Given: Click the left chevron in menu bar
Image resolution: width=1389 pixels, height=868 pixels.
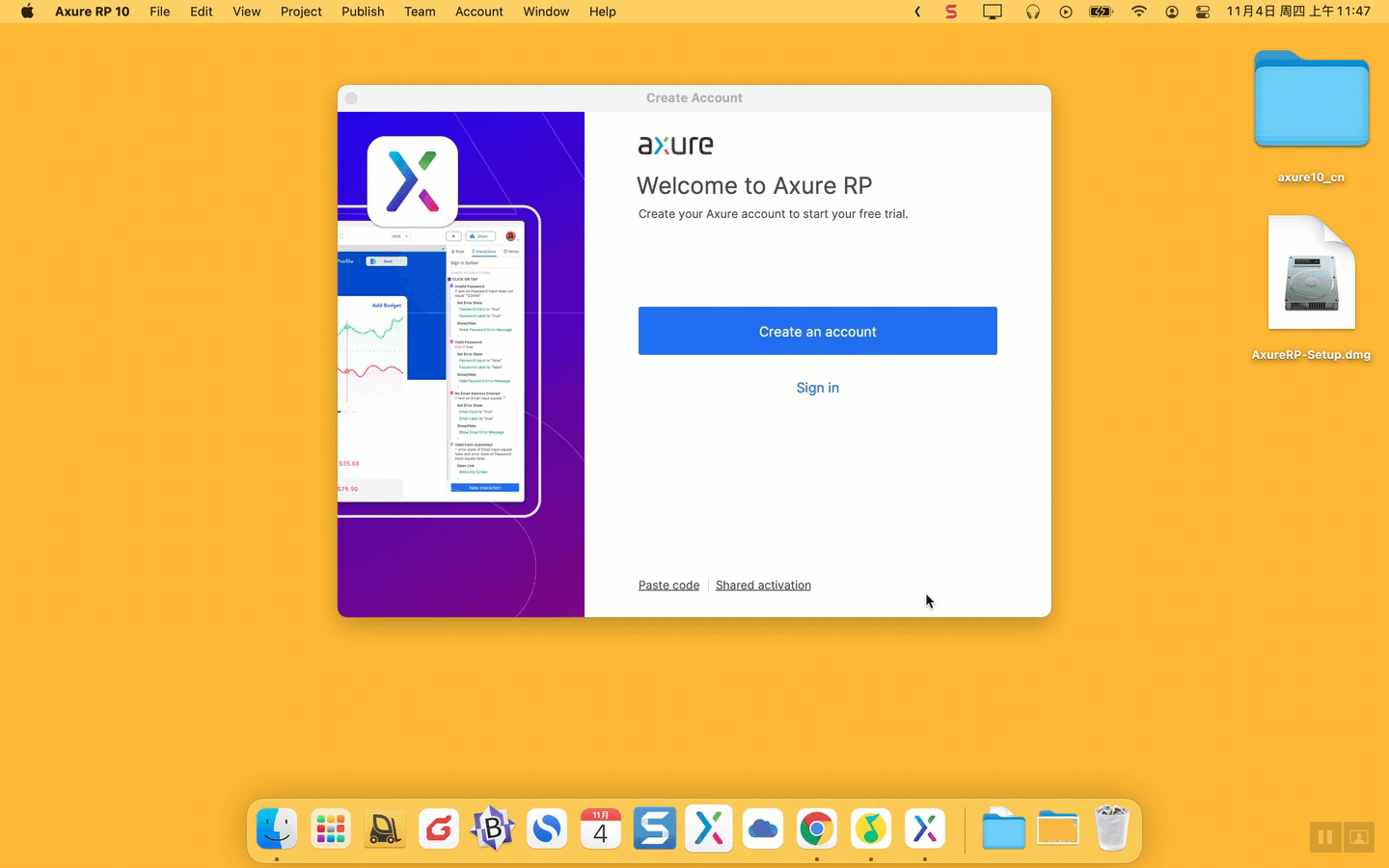Looking at the screenshot, I should coord(917,12).
